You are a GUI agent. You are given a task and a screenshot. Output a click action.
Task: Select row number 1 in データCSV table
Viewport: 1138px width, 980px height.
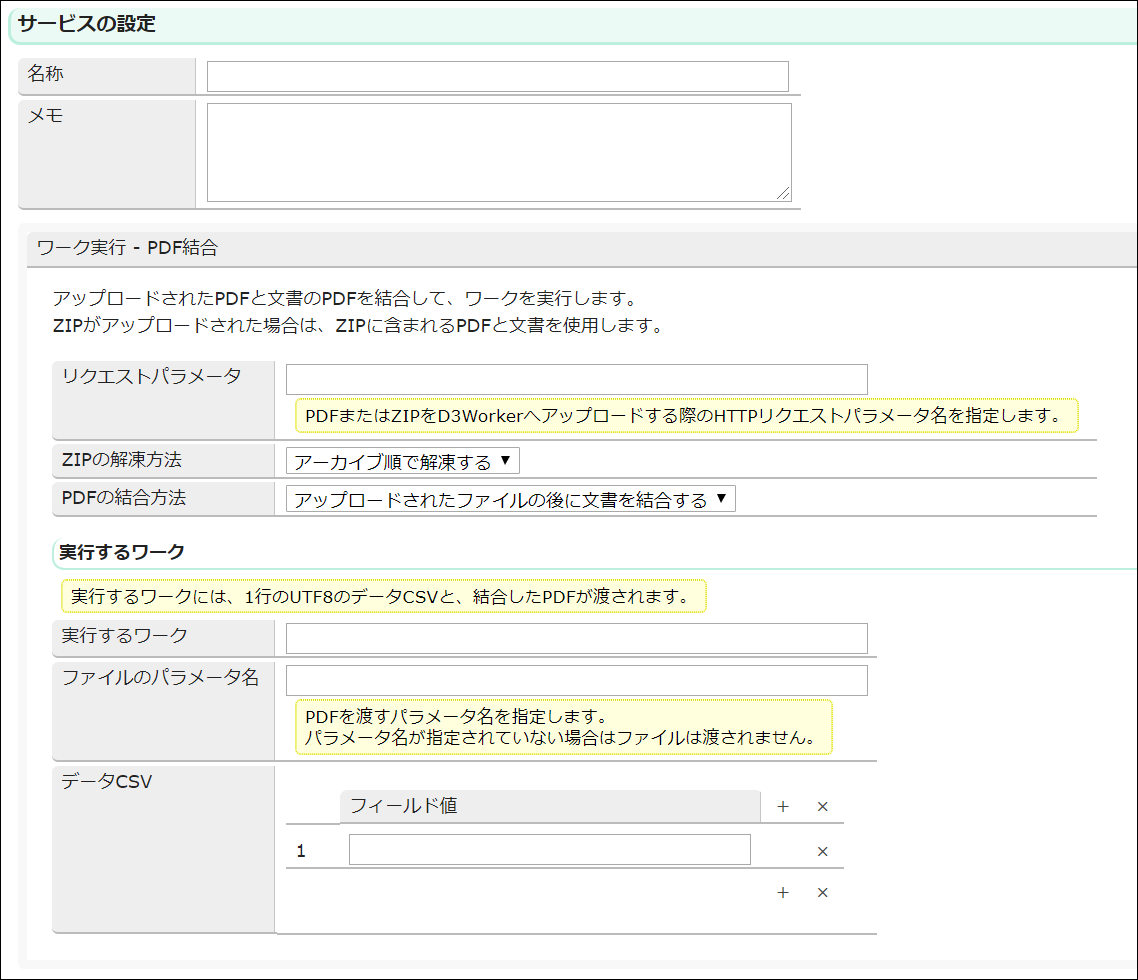coord(301,852)
